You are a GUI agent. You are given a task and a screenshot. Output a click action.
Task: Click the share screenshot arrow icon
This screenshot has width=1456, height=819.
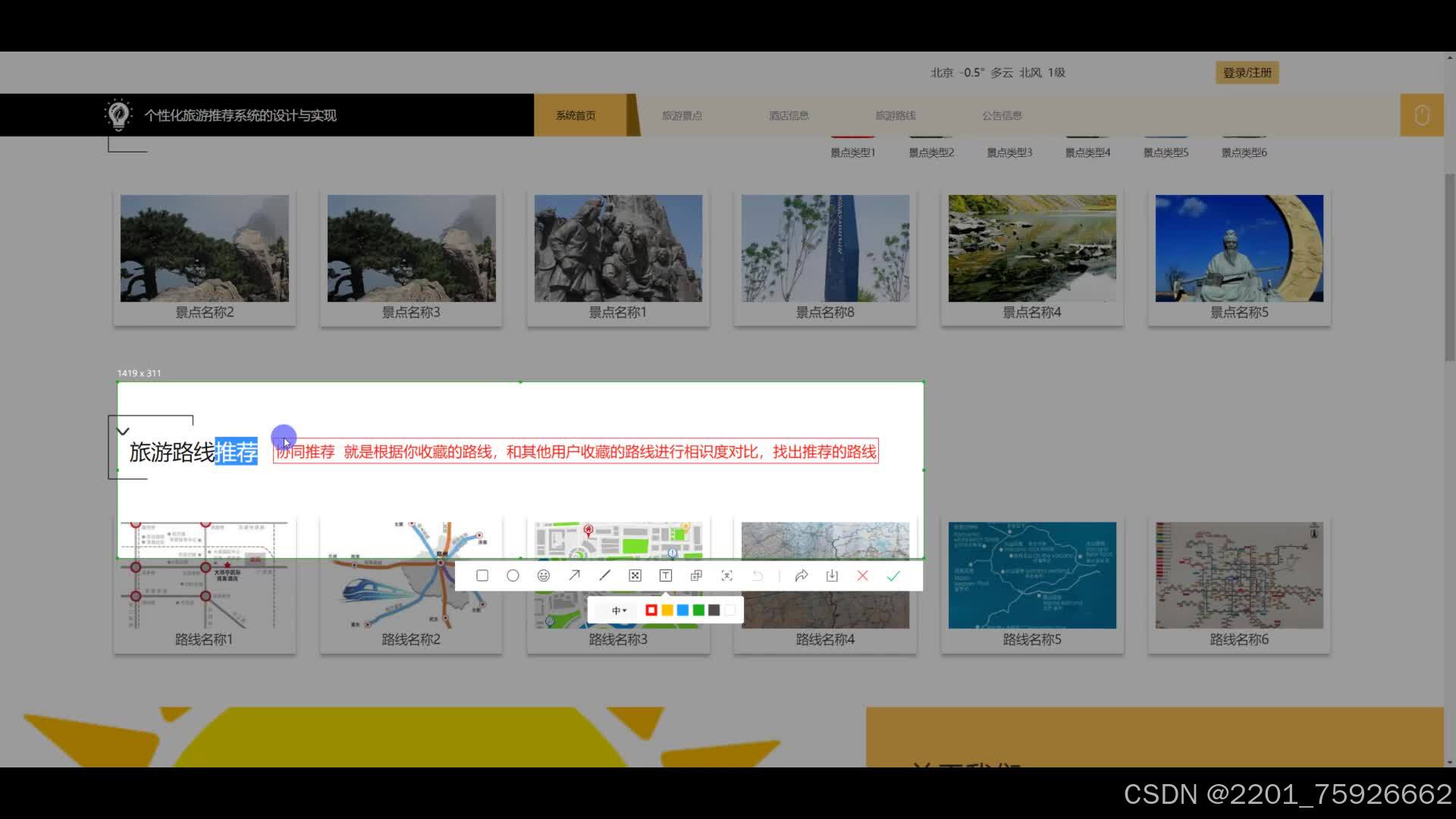(x=802, y=576)
